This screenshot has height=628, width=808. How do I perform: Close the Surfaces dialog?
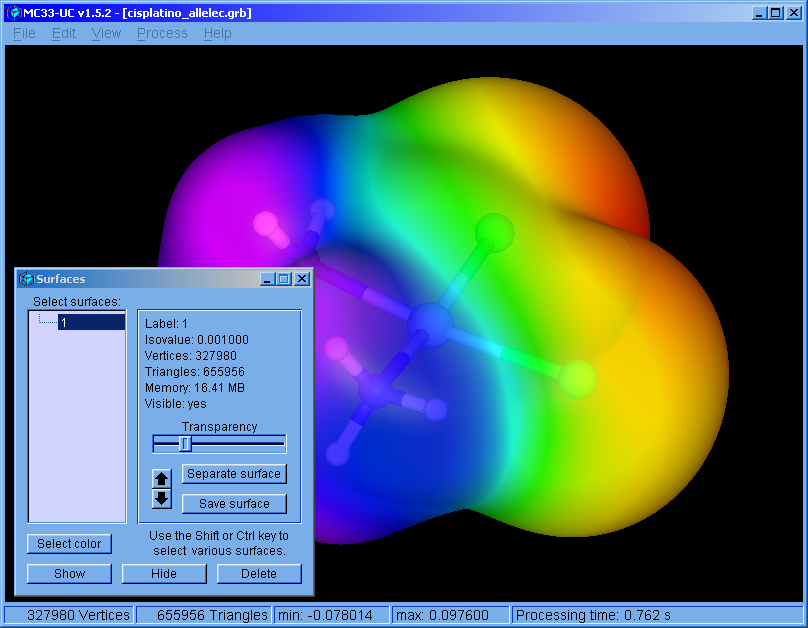pos(302,279)
